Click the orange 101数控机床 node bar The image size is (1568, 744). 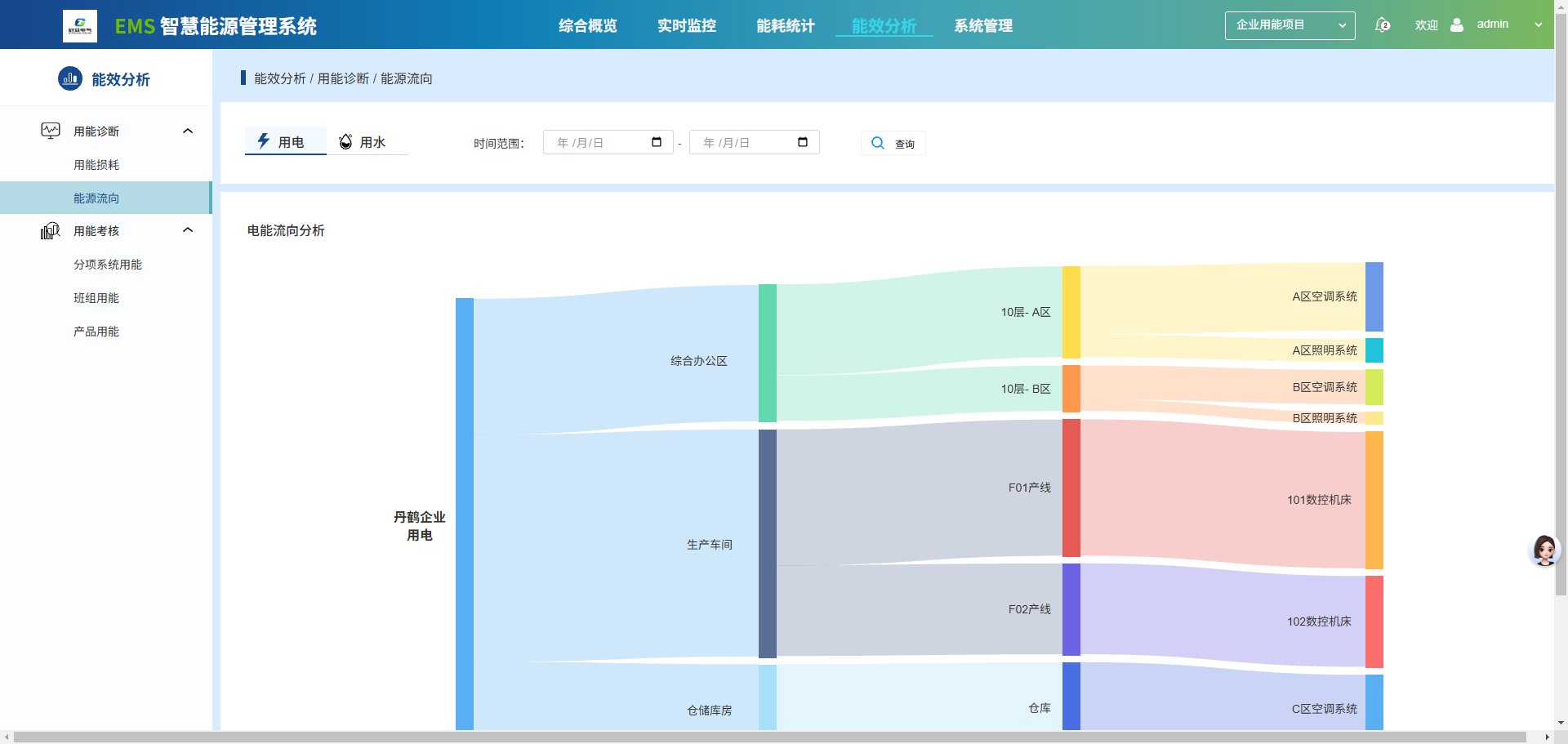[x=1374, y=500]
